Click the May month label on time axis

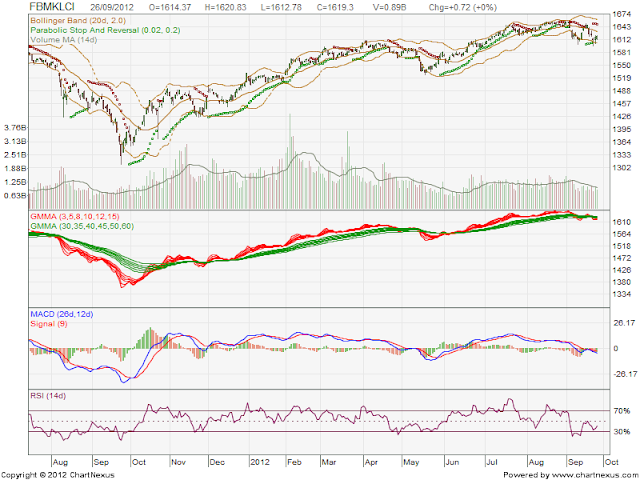click(411, 462)
